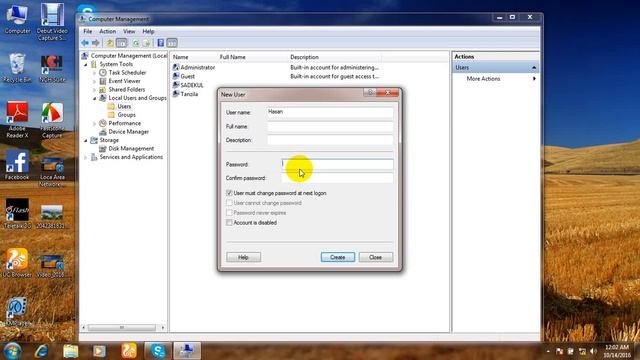Click the Windows Start orb

[13, 351]
